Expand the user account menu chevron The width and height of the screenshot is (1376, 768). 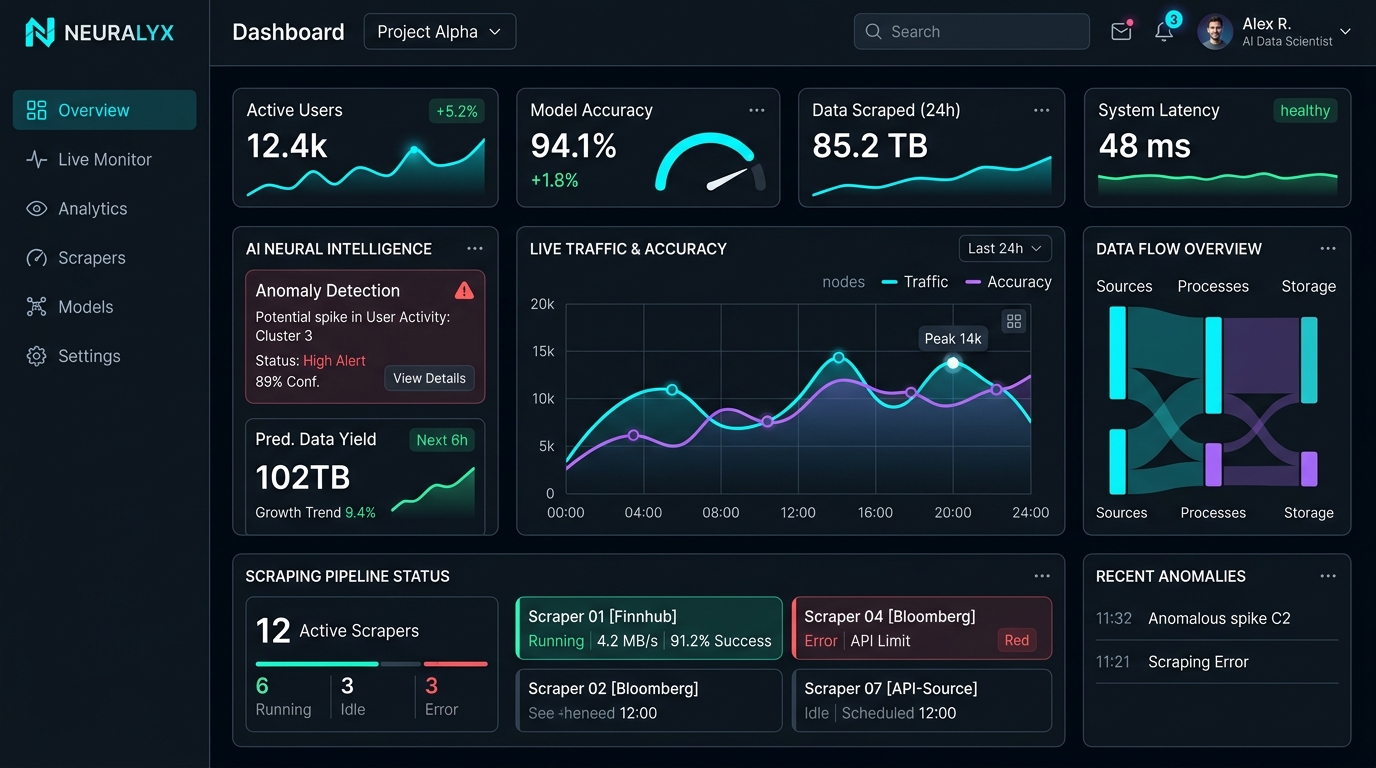click(x=1345, y=32)
